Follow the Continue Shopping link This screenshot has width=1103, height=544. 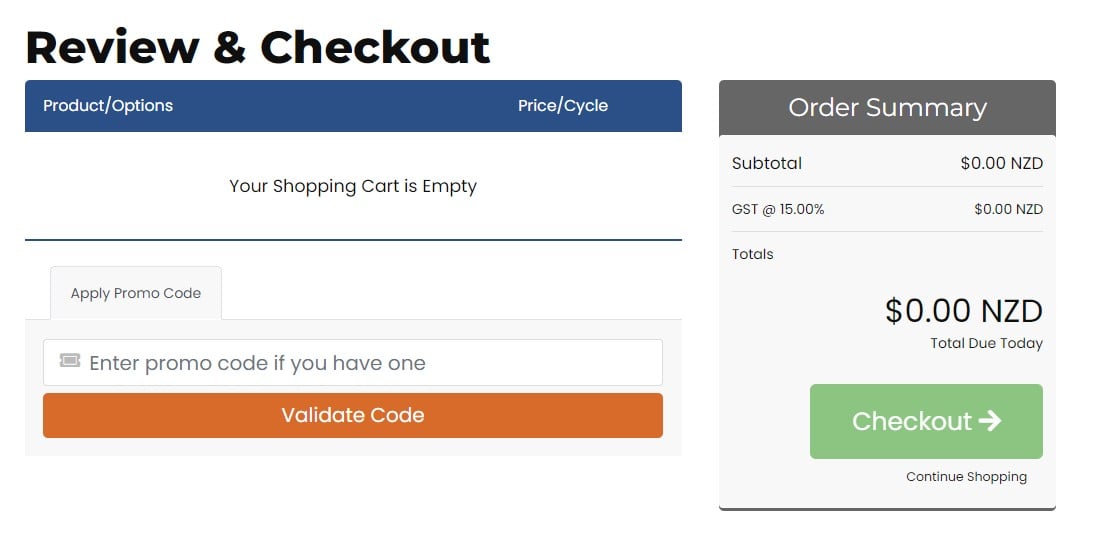coord(966,477)
